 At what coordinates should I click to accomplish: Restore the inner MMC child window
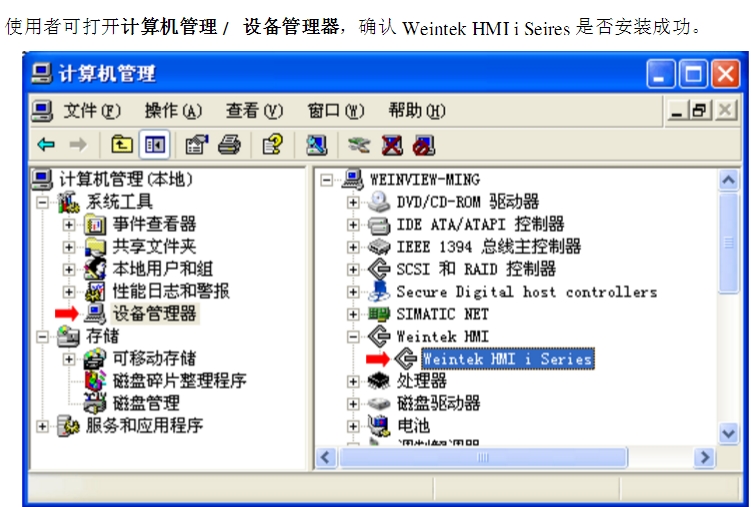(701, 111)
